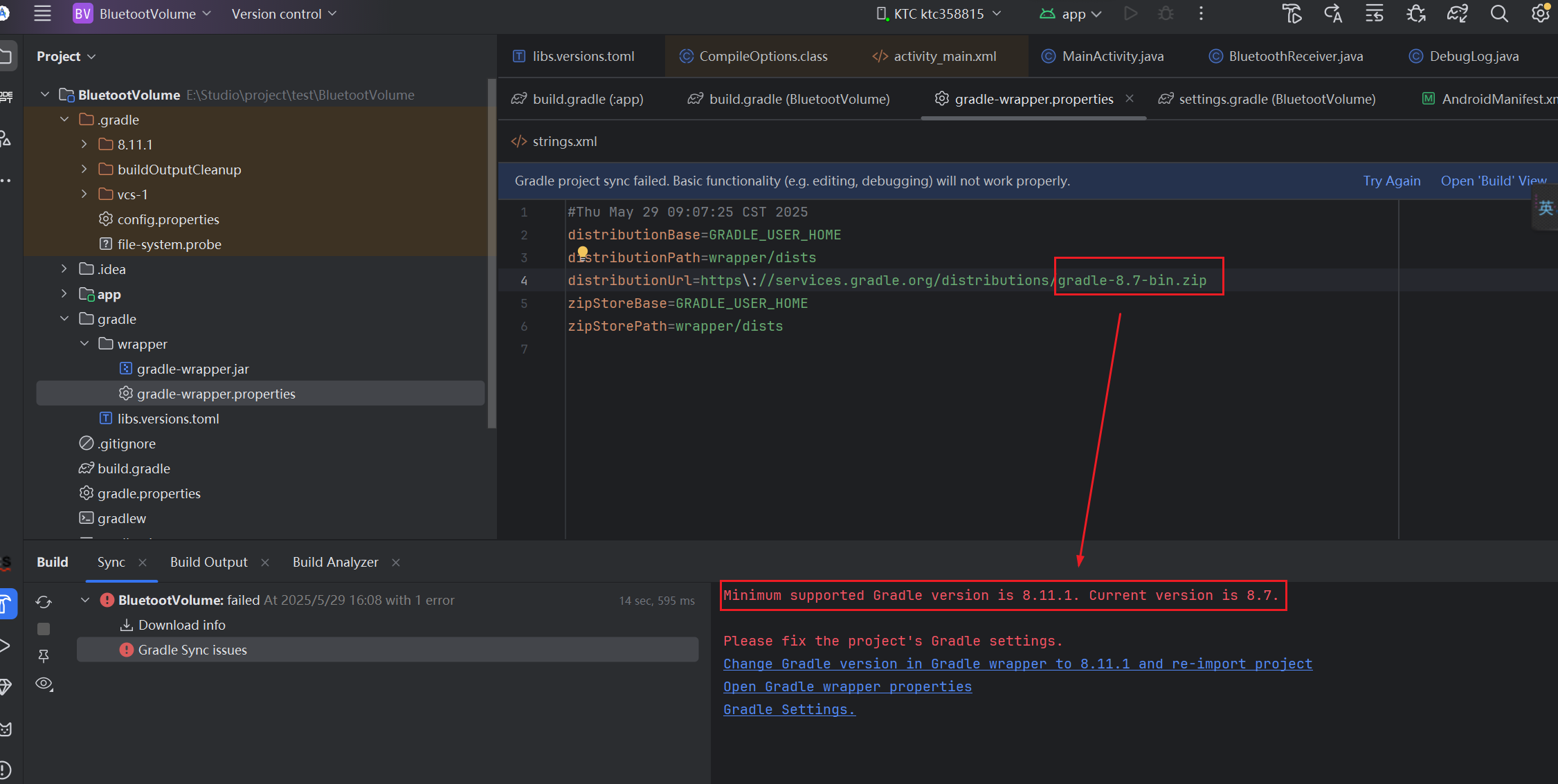Click the Run tool window triangle icon on left strip
Viewport: 1558px width, 784px height.
(5, 646)
